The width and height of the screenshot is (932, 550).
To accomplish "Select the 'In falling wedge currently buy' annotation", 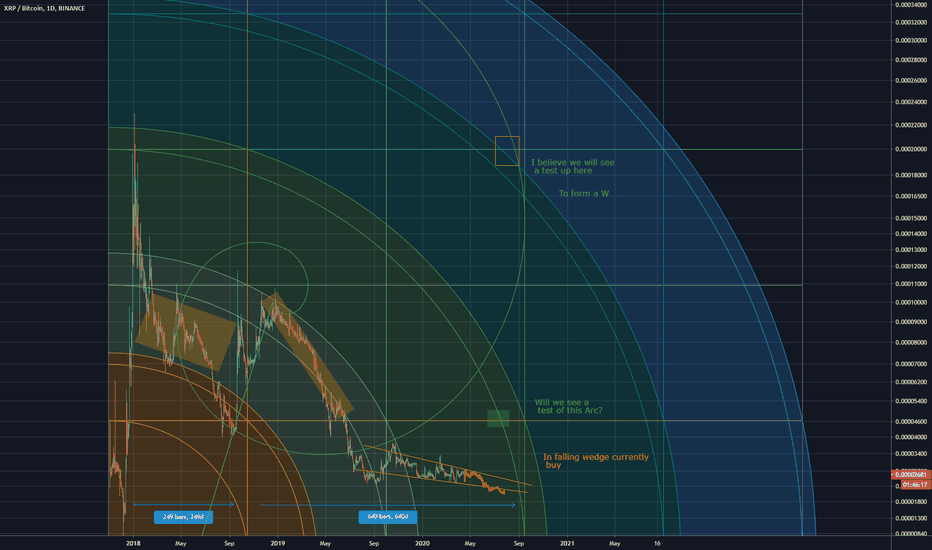I will point(596,461).
